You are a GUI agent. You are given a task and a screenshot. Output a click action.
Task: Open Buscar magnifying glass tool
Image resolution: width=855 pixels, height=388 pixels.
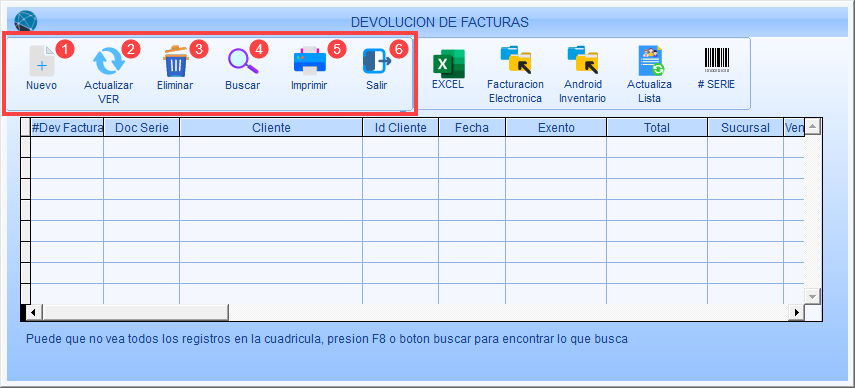coord(243,60)
